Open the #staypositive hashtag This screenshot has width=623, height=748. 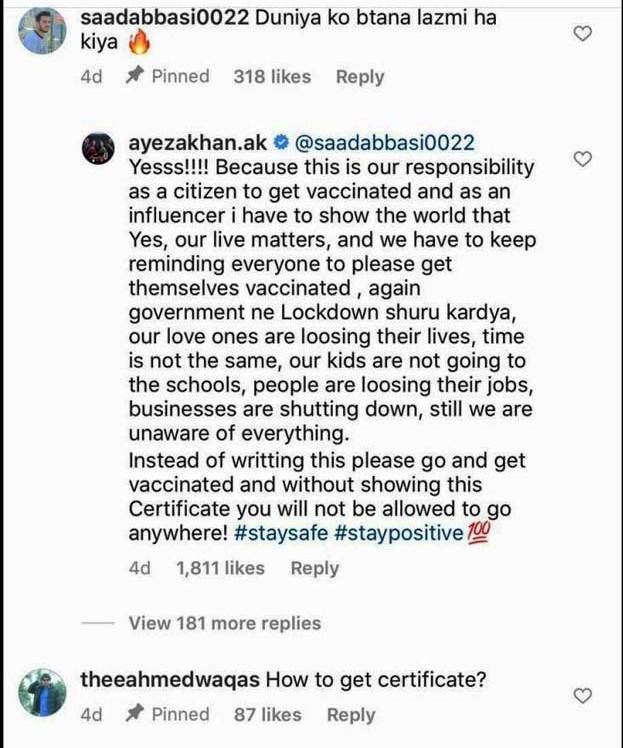(399, 533)
